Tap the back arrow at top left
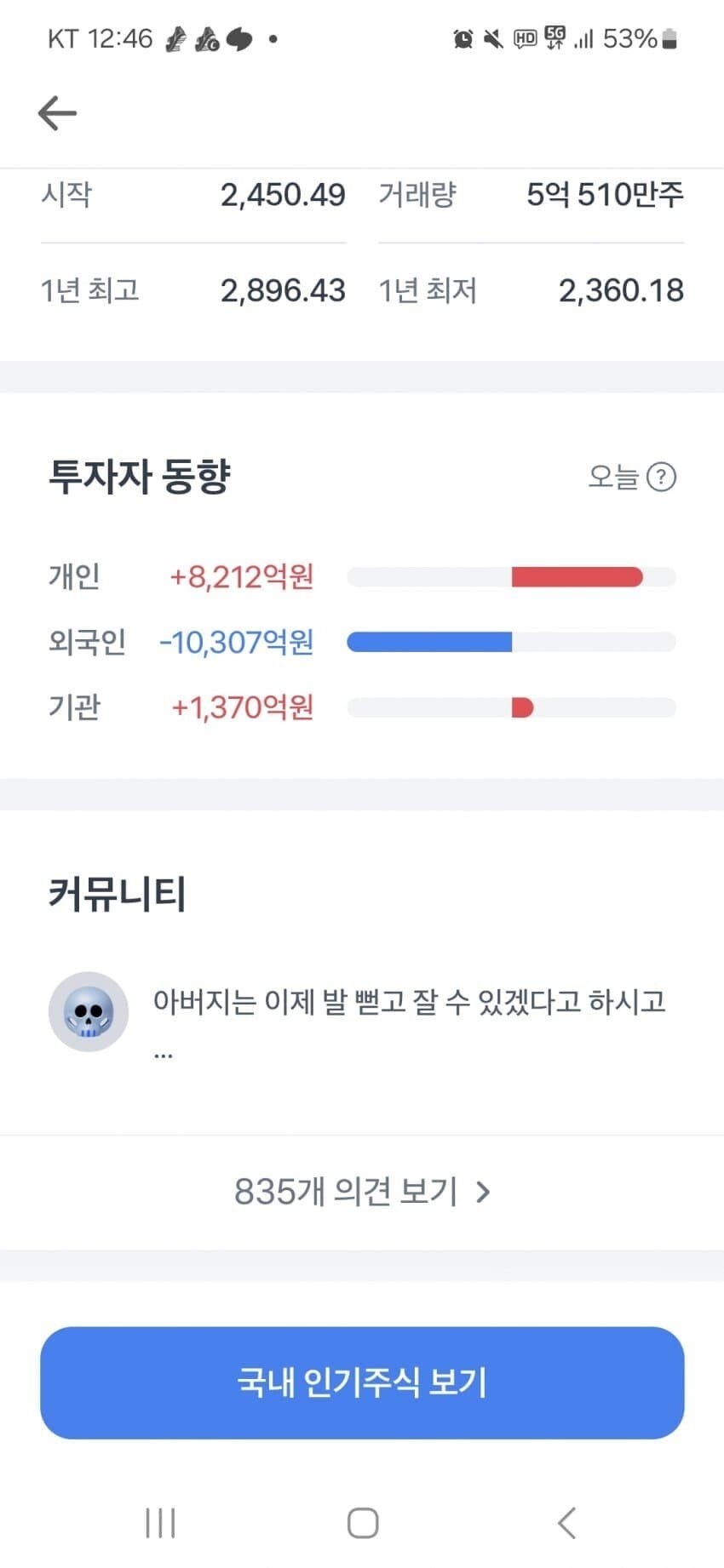This screenshot has height=1568, width=724. click(57, 113)
